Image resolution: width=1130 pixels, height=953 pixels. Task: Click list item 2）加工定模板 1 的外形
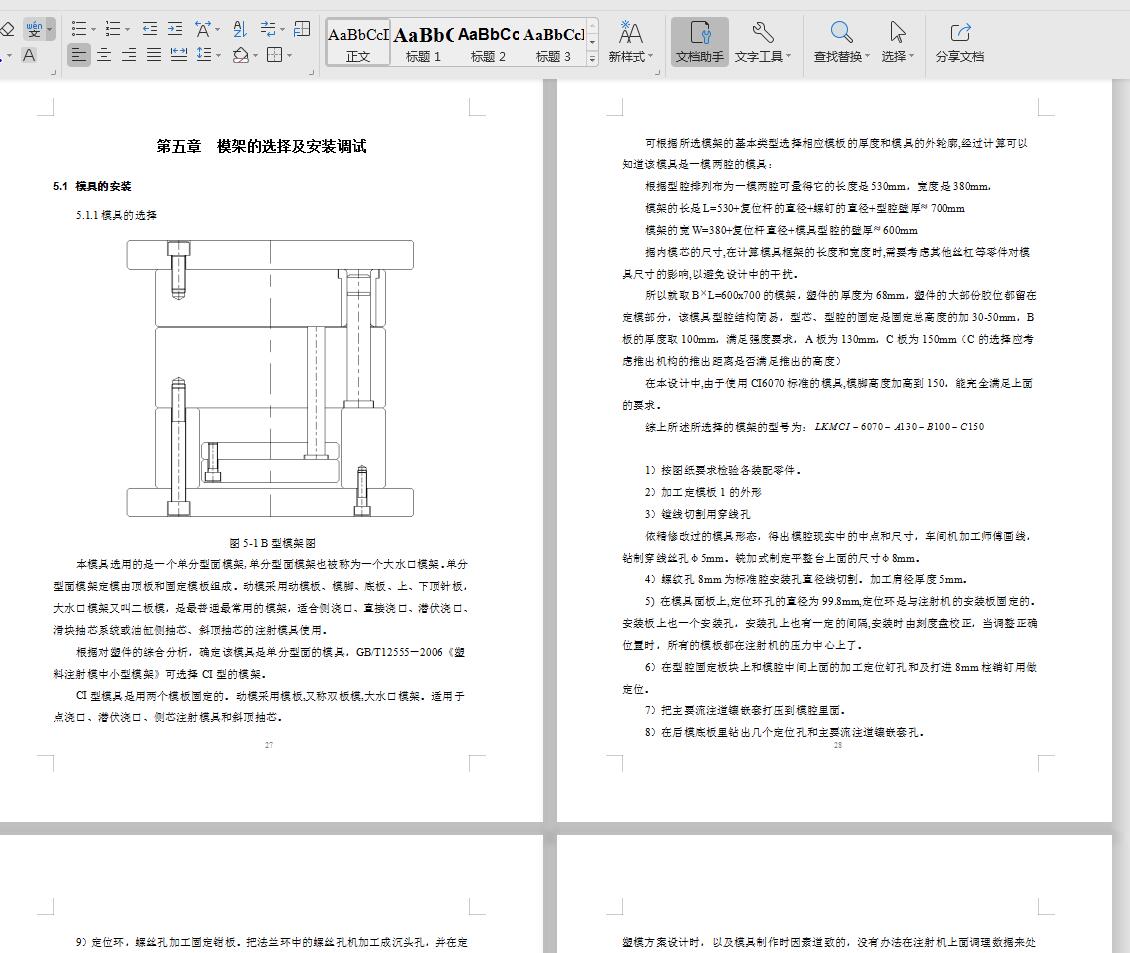click(703, 492)
